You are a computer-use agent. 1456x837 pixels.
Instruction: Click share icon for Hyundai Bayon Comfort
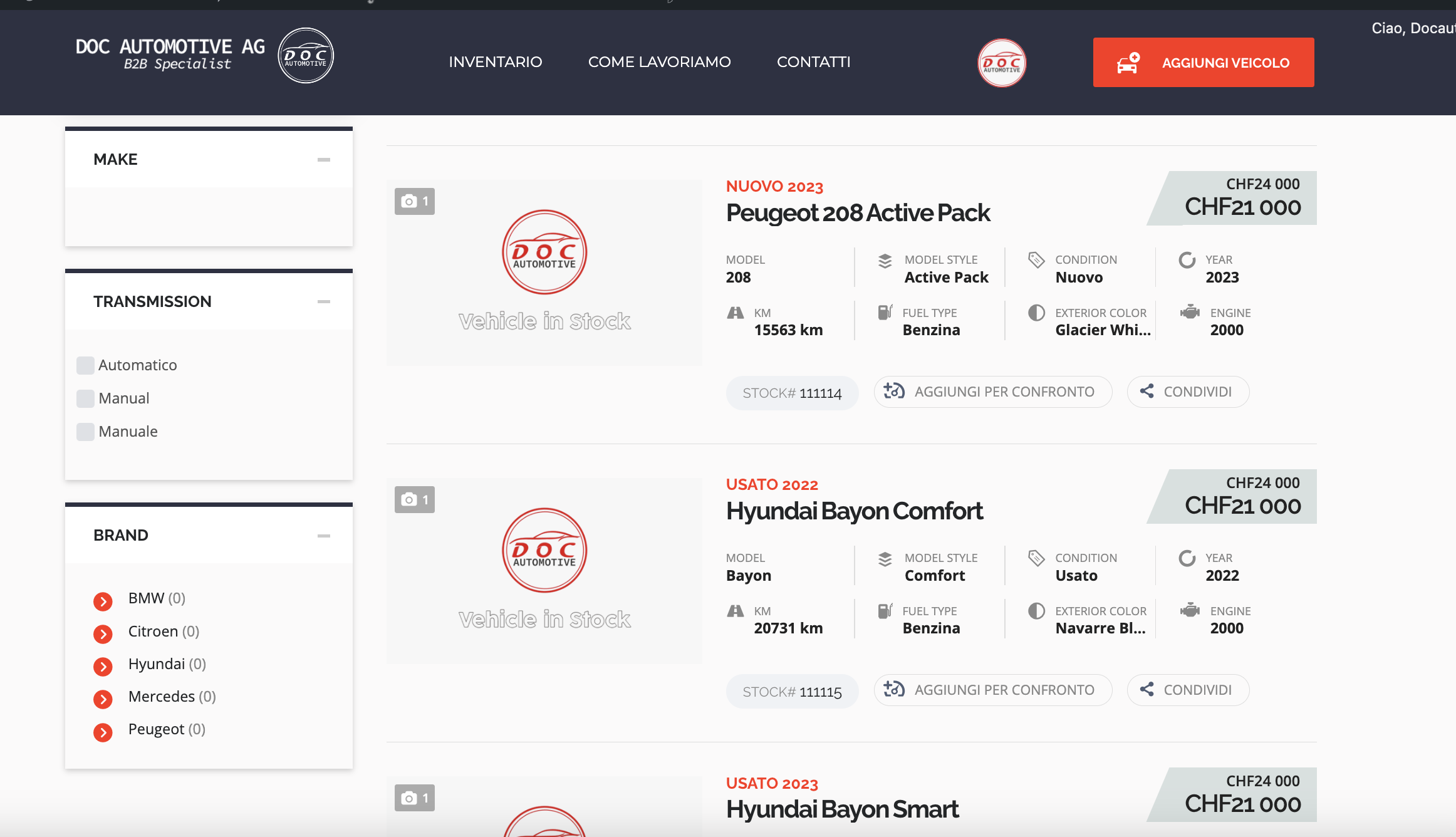pos(1147,690)
